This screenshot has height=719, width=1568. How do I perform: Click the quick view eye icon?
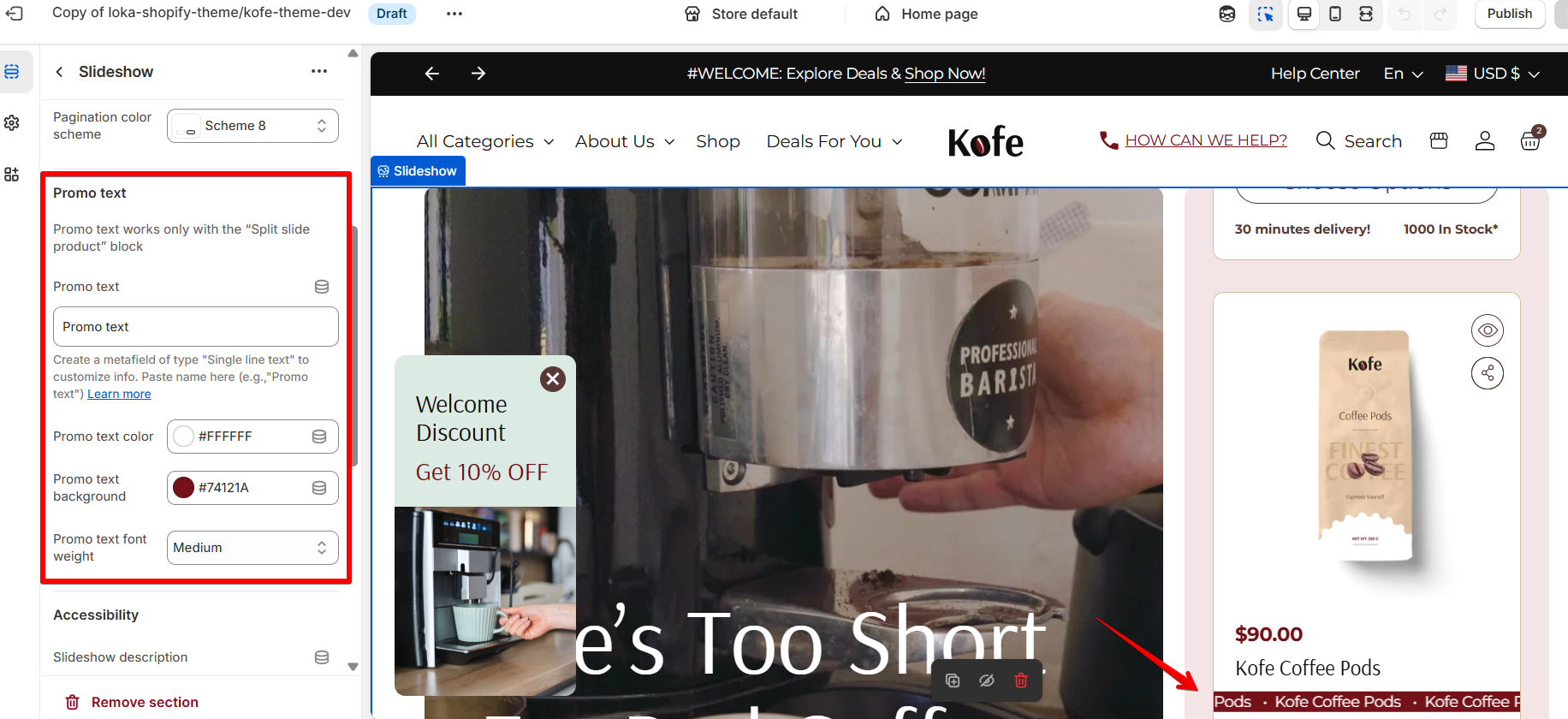(x=1488, y=330)
